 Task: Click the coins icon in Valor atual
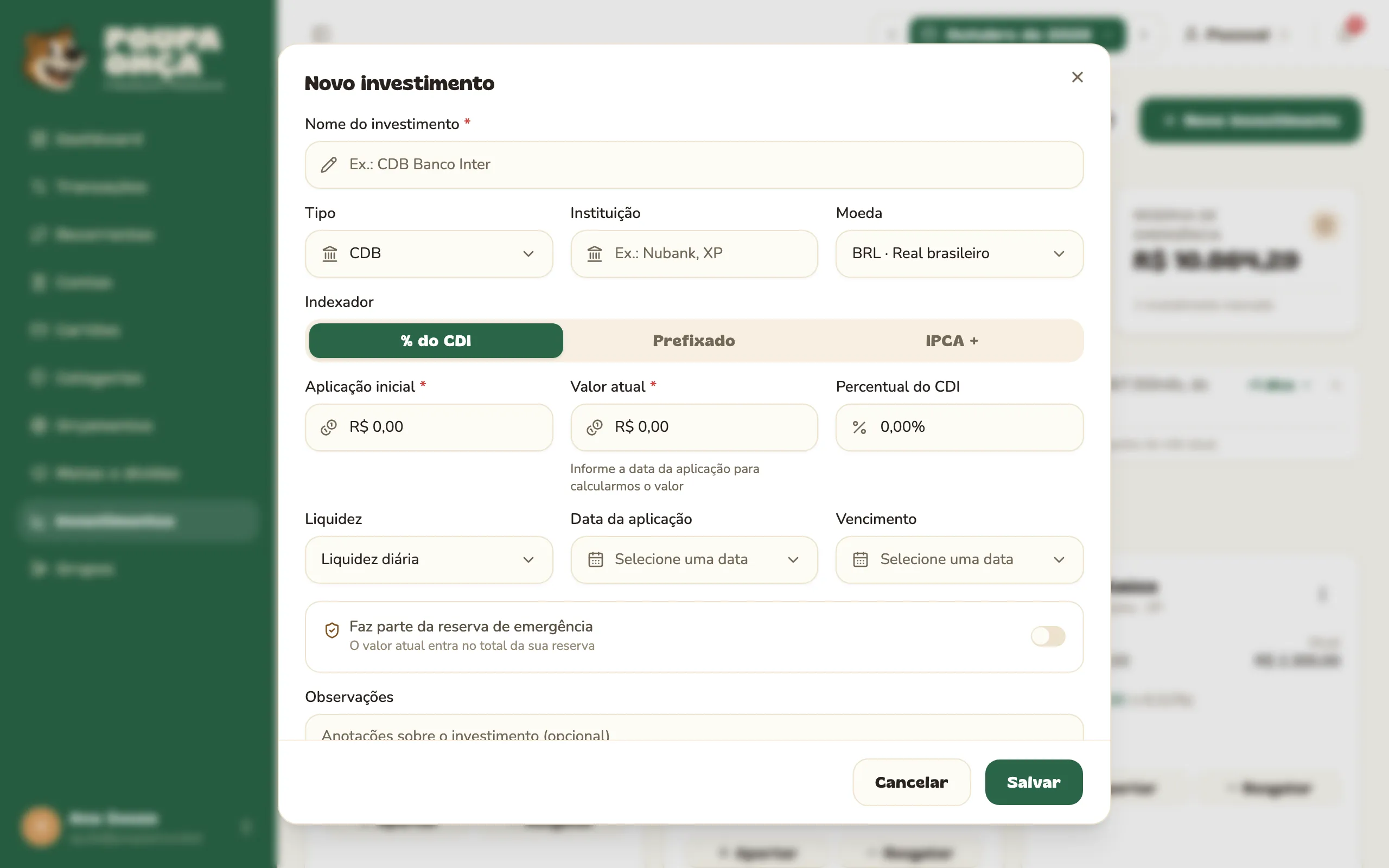[595, 427]
